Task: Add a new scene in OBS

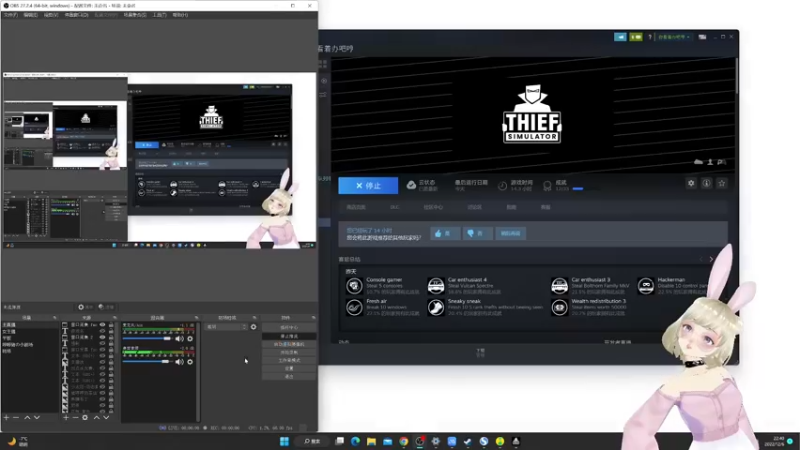Action: 6,417
